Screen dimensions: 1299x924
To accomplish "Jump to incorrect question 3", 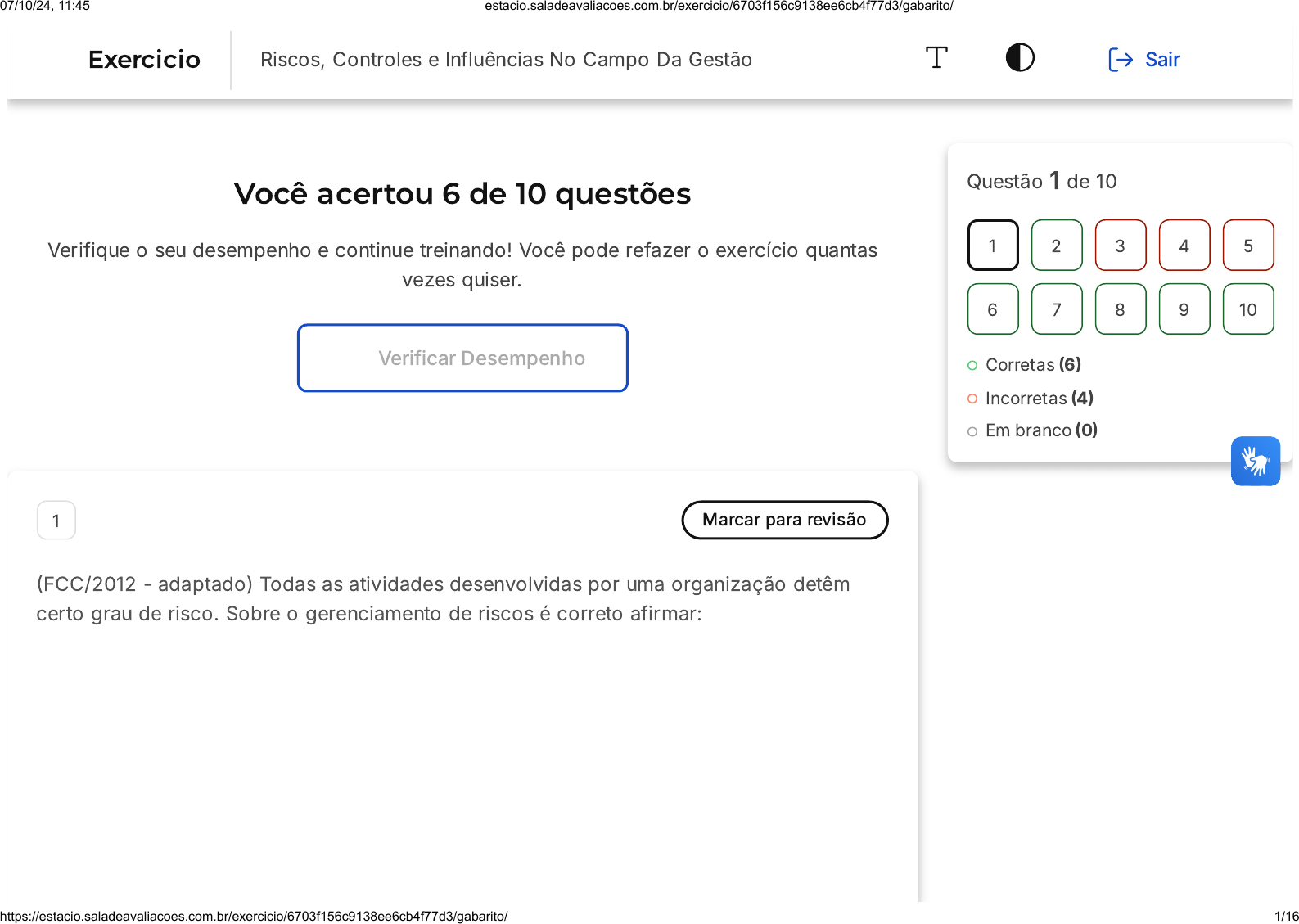I will pyautogui.click(x=1120, y=246).
